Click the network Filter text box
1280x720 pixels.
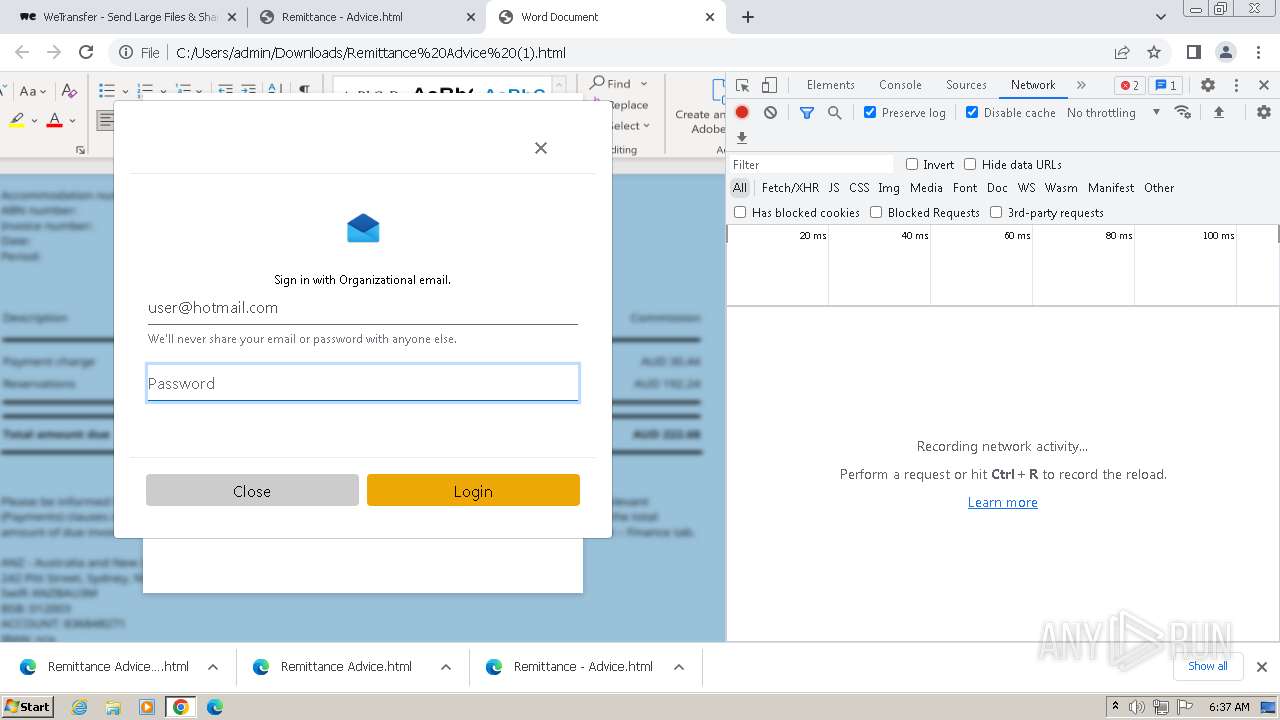click(812, 164)
